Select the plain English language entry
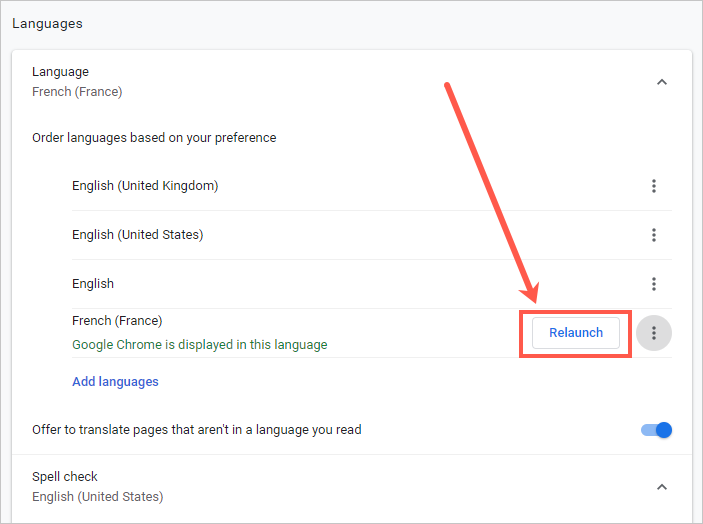 tap(93, 283)
